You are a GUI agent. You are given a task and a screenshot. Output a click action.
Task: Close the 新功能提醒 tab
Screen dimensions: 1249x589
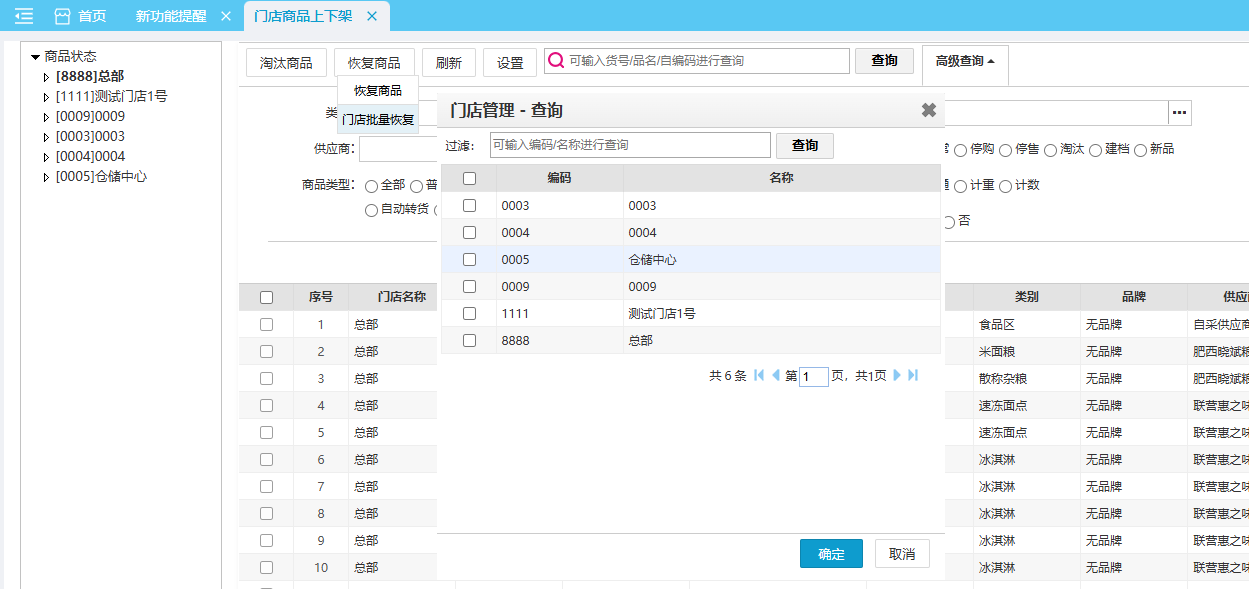[225, 16]
